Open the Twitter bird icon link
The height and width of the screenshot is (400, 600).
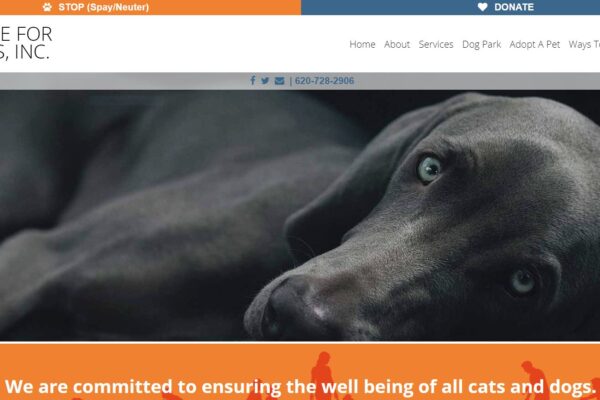[x=265, y=80]
